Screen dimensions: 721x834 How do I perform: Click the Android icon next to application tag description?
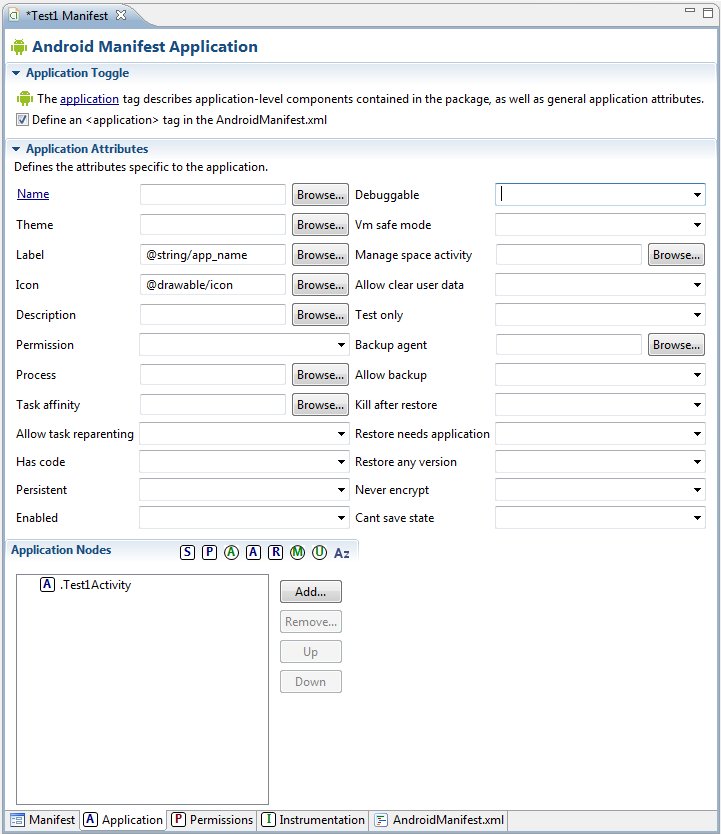(x=24, y=98)
